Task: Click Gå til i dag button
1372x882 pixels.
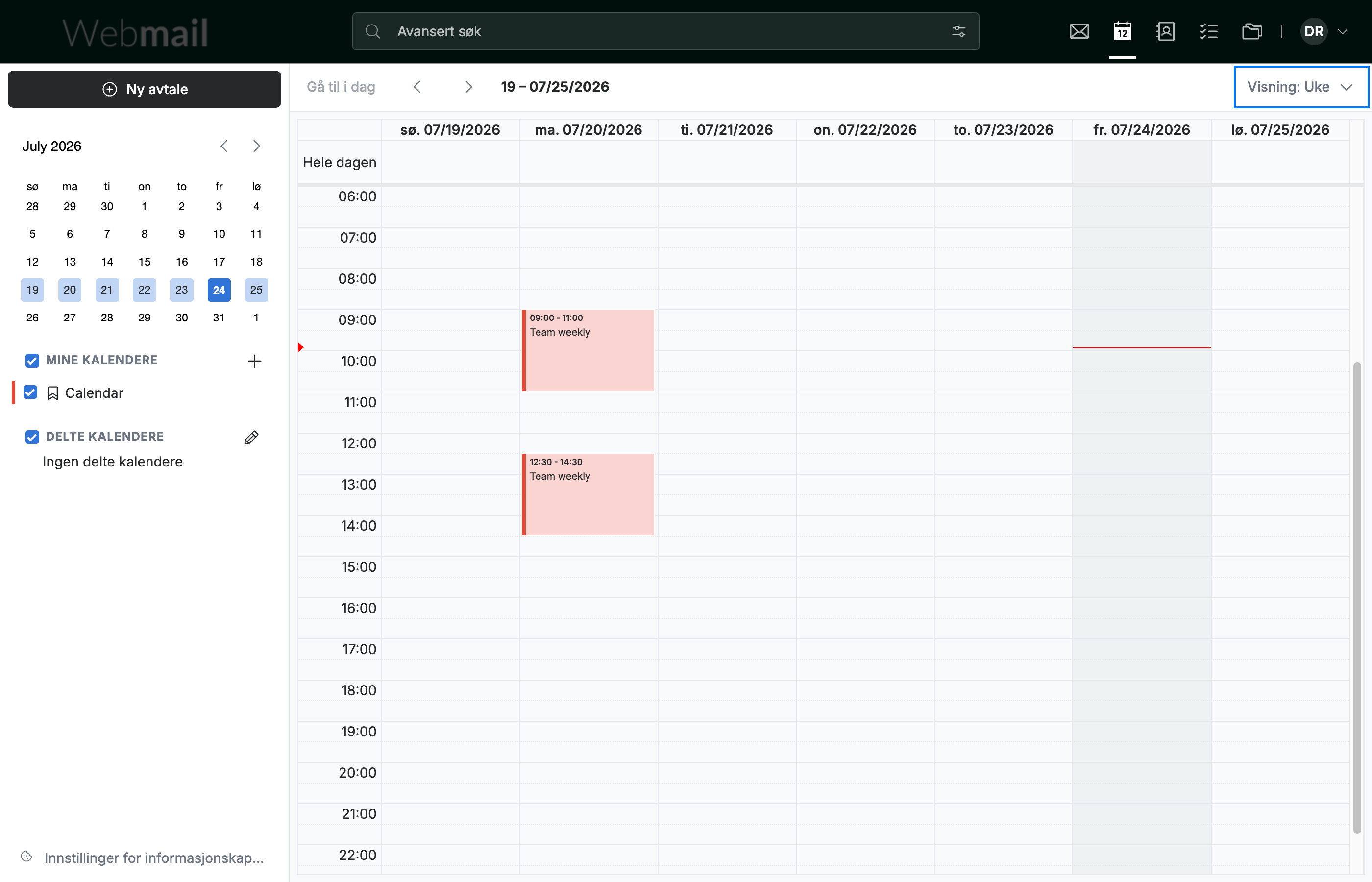Action: coord(341,86)
